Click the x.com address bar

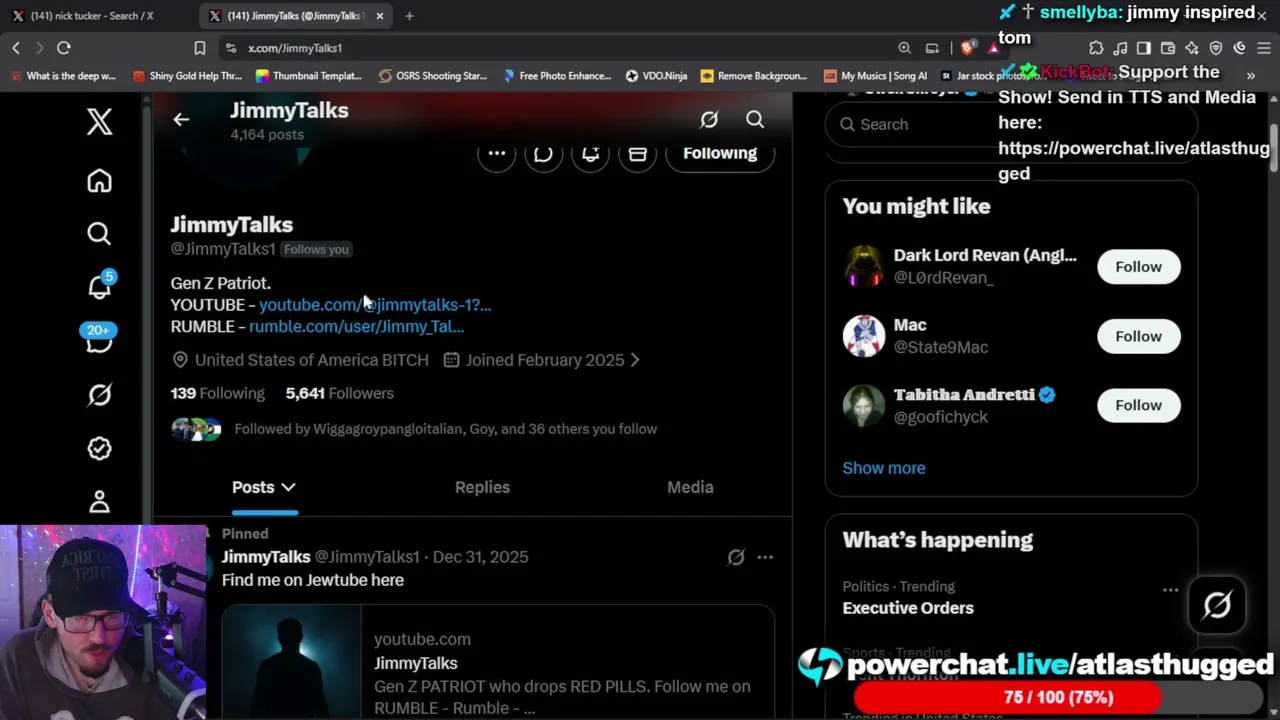[x=560, y=48]
